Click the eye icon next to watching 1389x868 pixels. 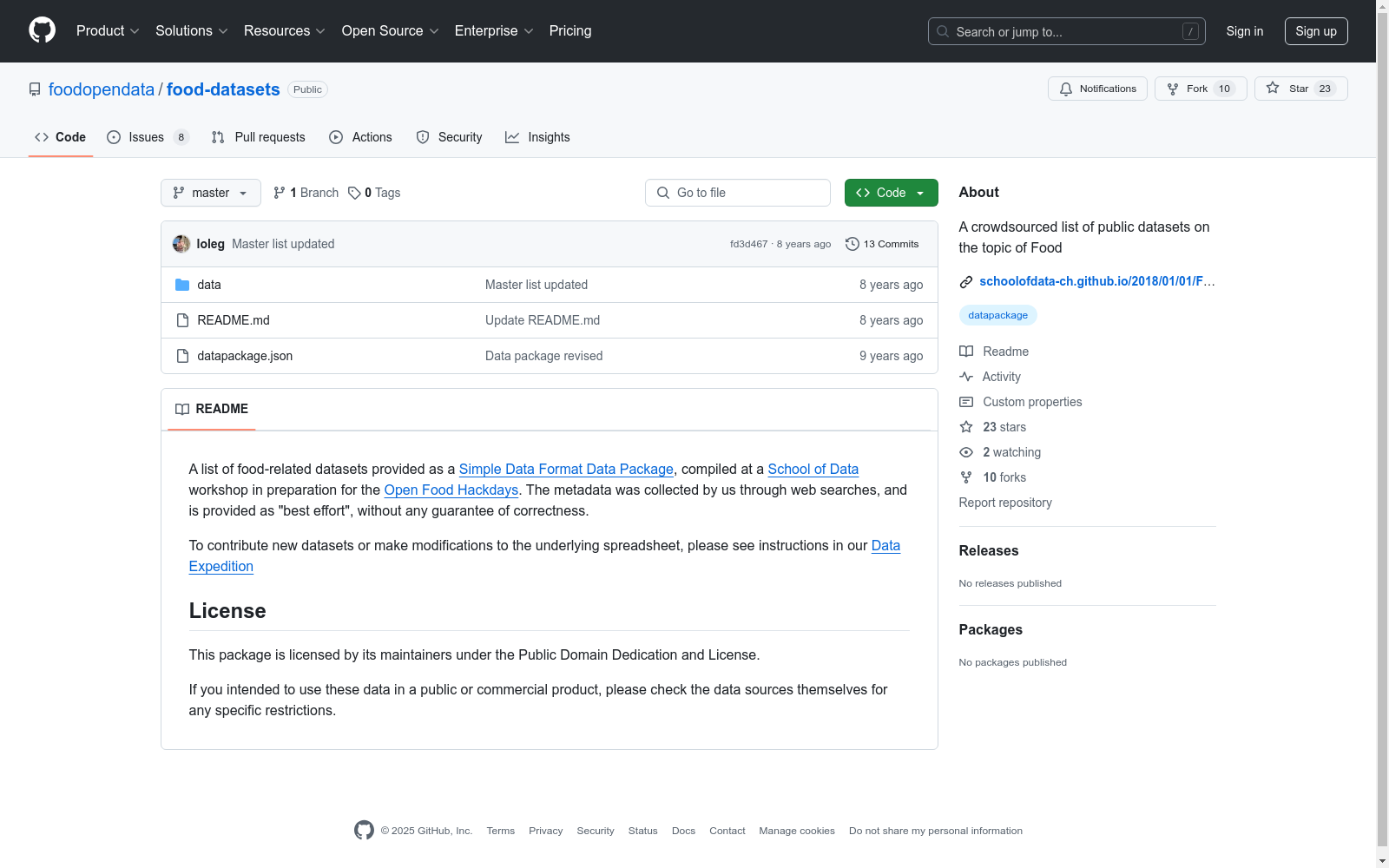click(966, 452)
